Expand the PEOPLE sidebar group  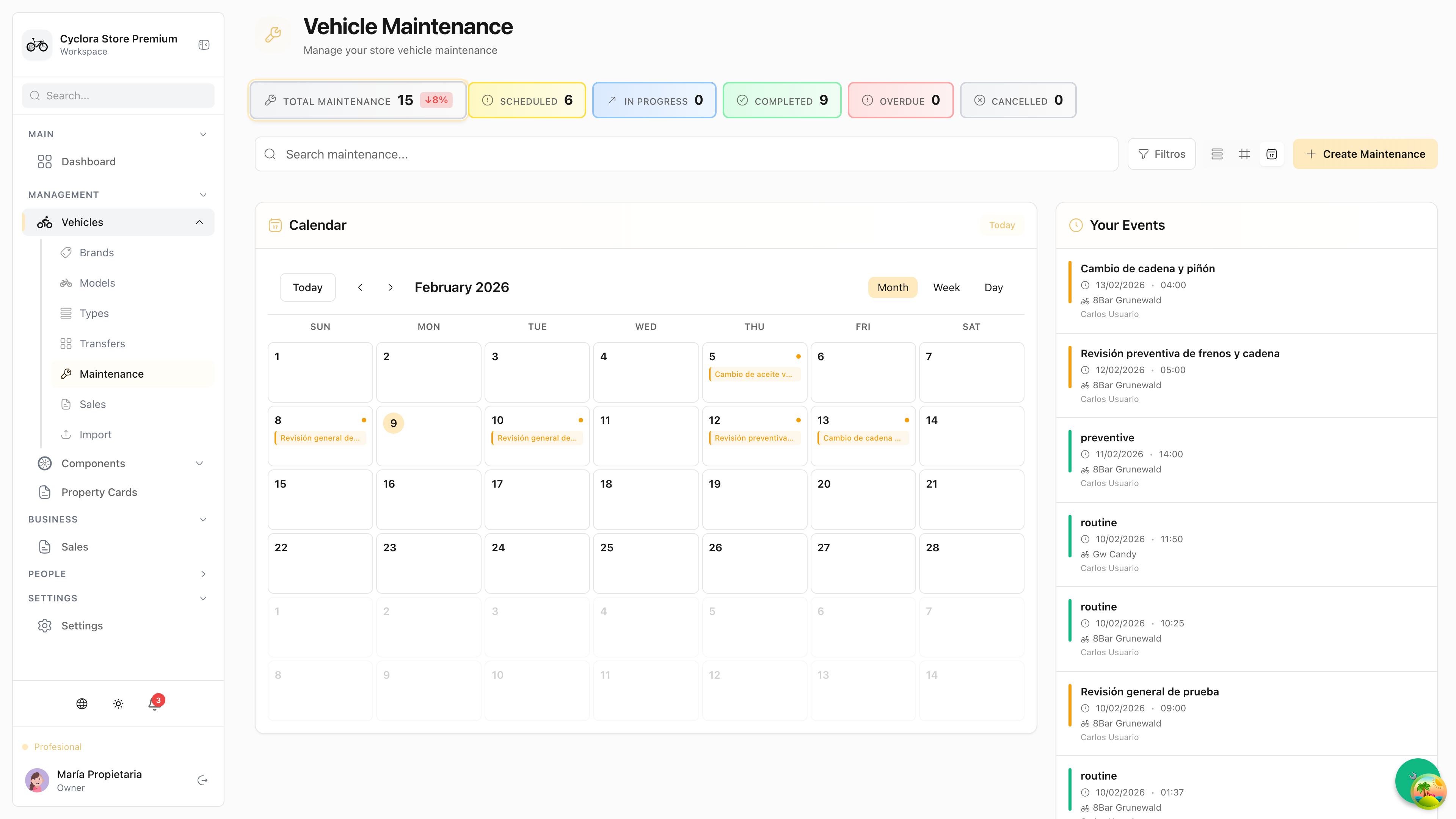(x=203, y=574)
